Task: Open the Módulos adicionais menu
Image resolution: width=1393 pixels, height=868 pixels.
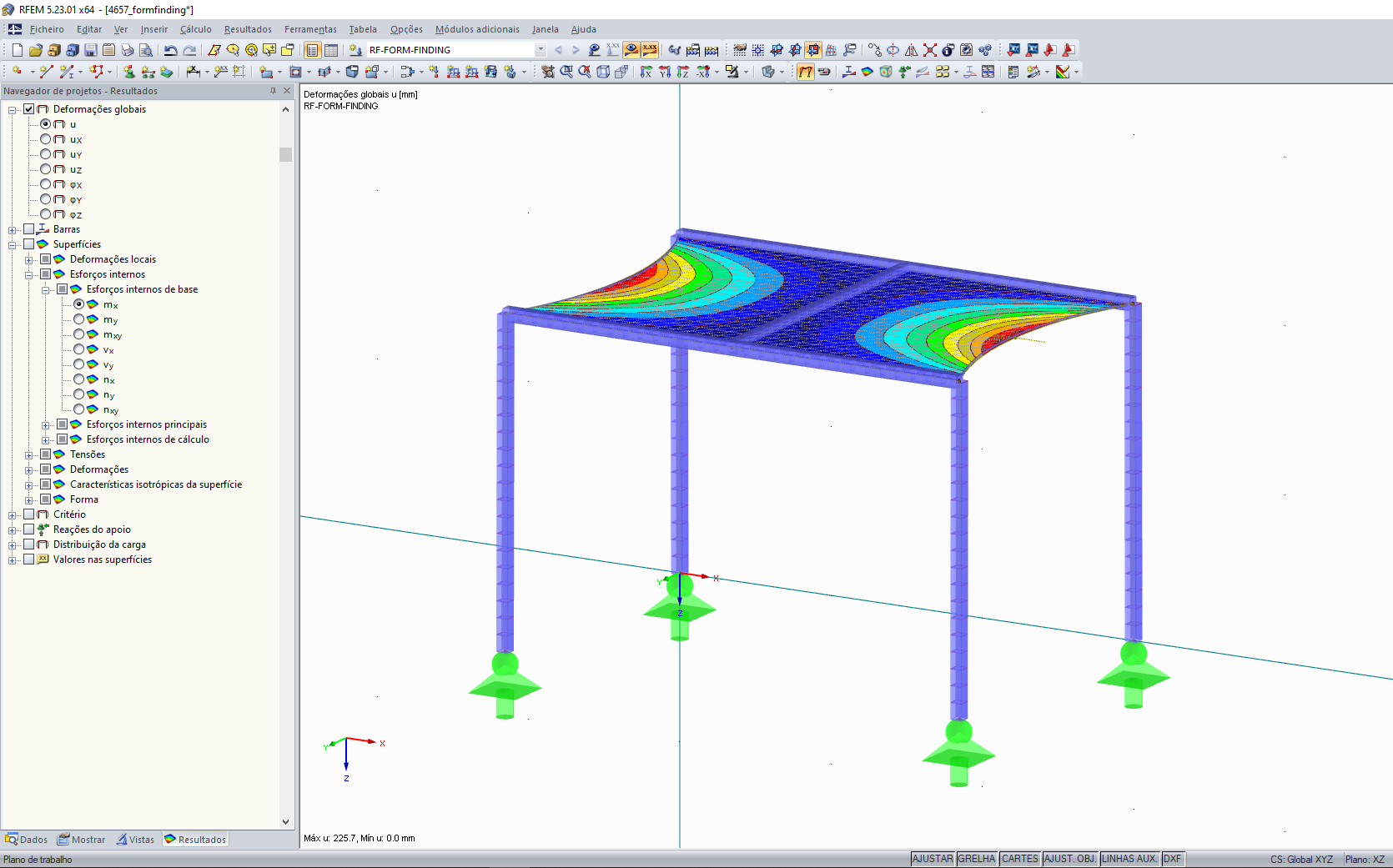Action: click(477, 29)
